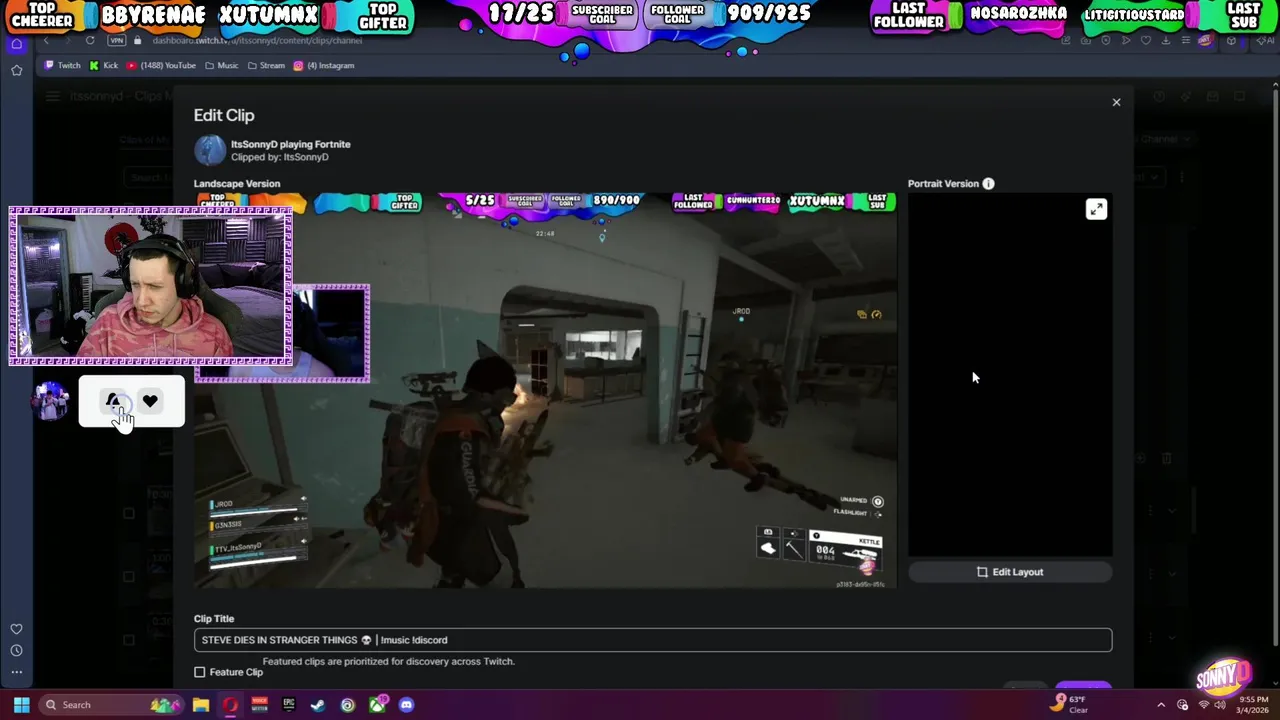Open the weather widget showing 63°F Clear
This screenshot has height=720, width=1280.
(1069, 704)
